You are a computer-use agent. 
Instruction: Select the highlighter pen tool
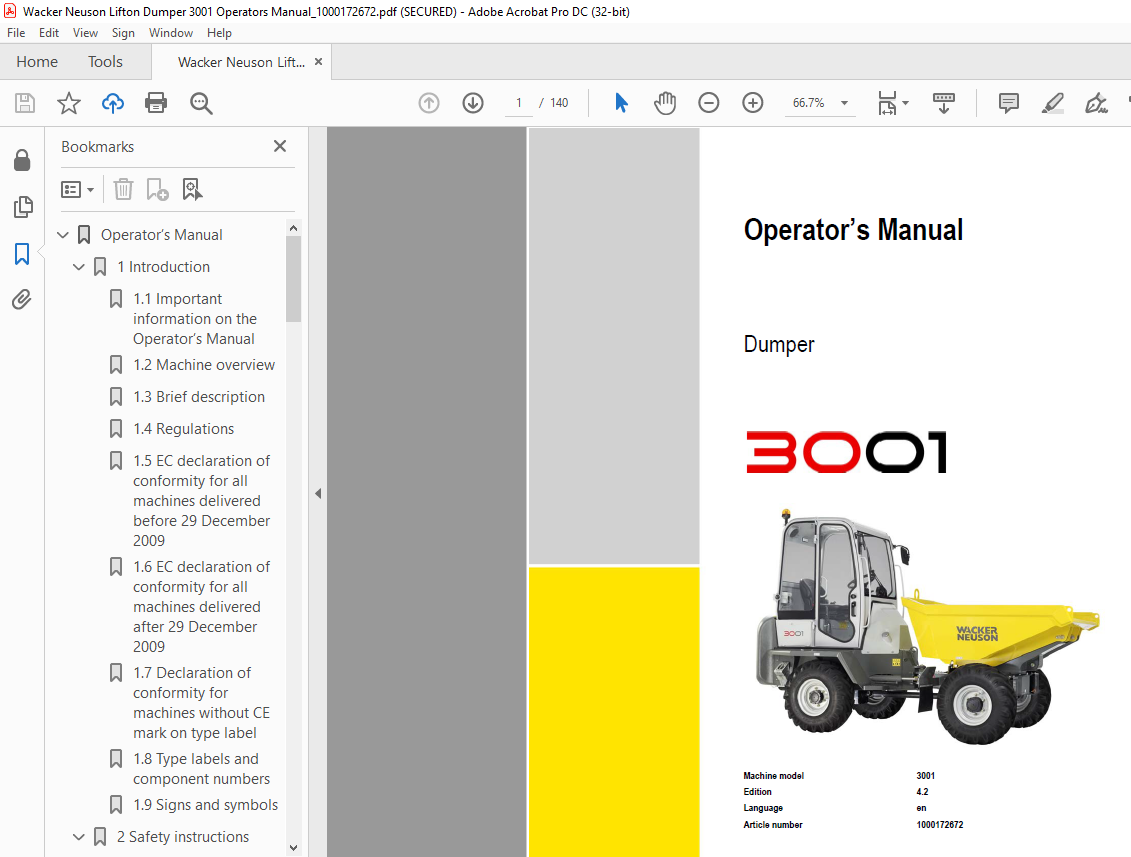(1052, 103)
